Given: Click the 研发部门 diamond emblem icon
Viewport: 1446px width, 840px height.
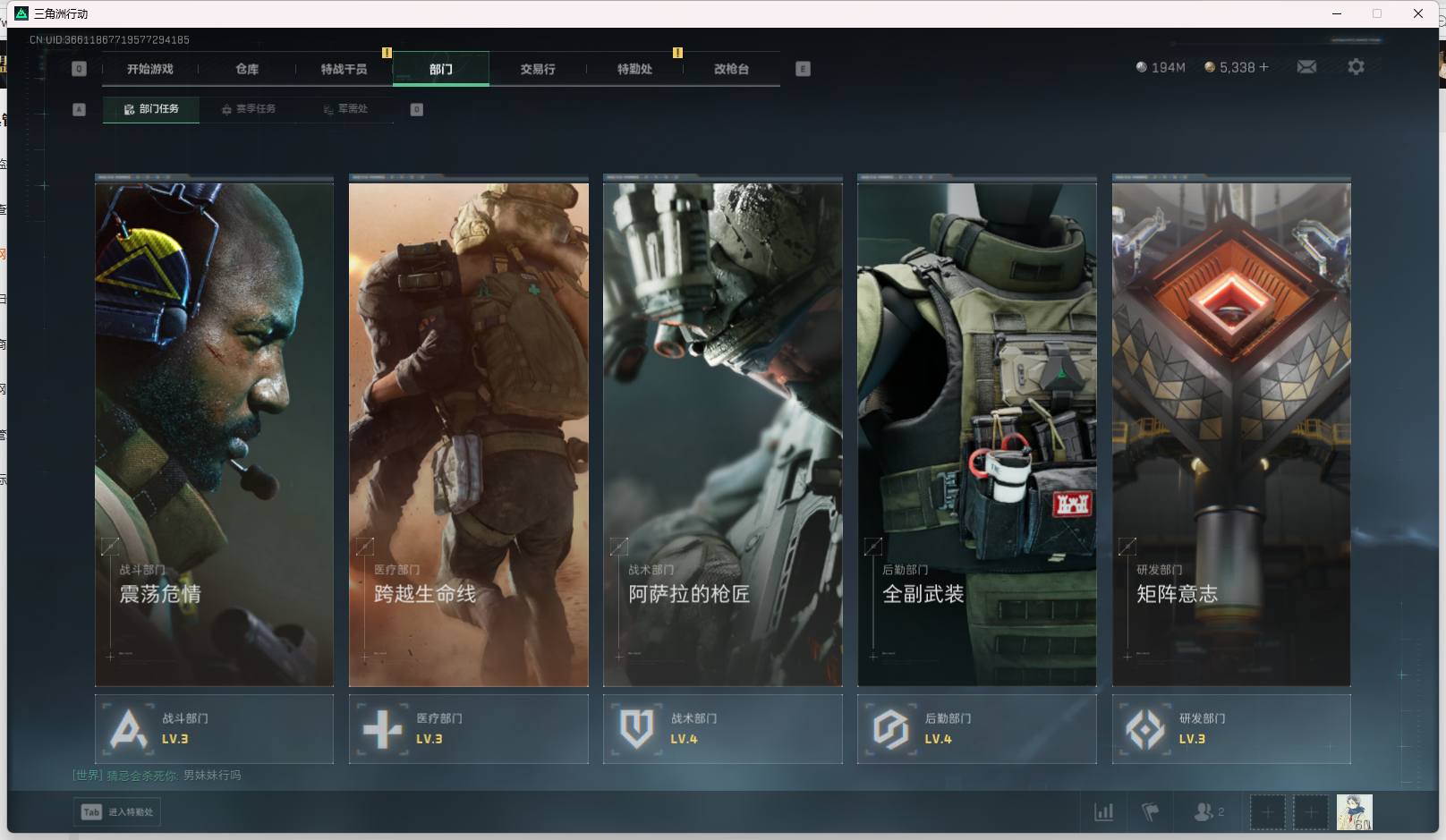Looking at the screenshot, I should pyautogui.click(x=1144, y=729).
